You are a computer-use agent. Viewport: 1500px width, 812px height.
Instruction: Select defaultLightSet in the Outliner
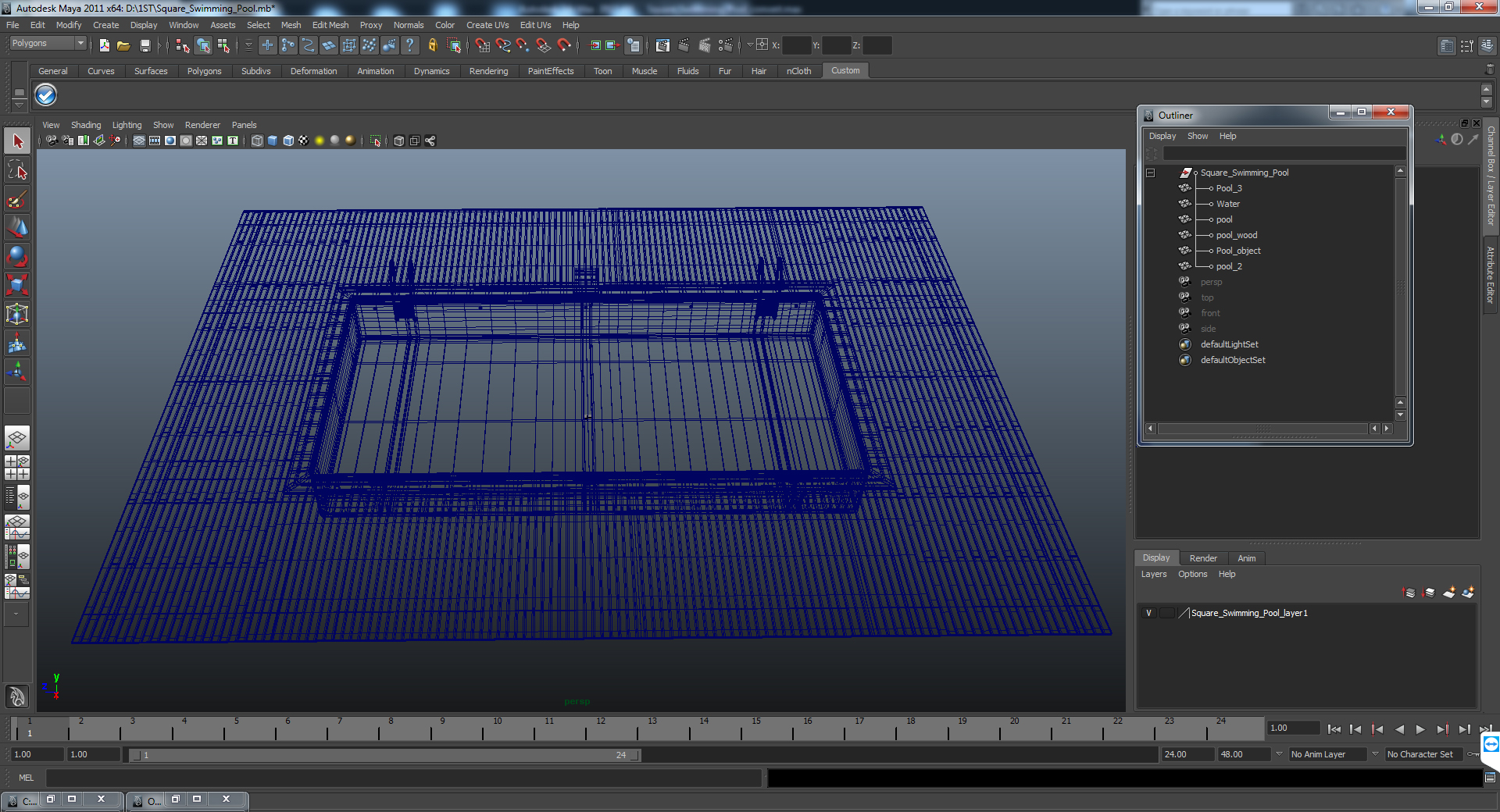[1229, 344]
